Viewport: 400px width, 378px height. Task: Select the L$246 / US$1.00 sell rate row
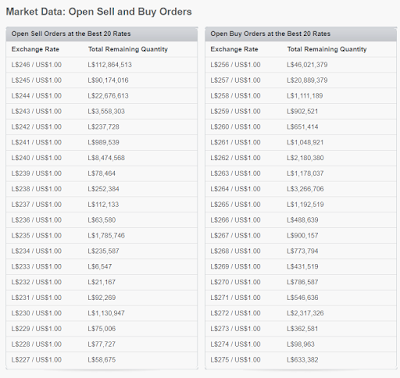coord(102,65)
